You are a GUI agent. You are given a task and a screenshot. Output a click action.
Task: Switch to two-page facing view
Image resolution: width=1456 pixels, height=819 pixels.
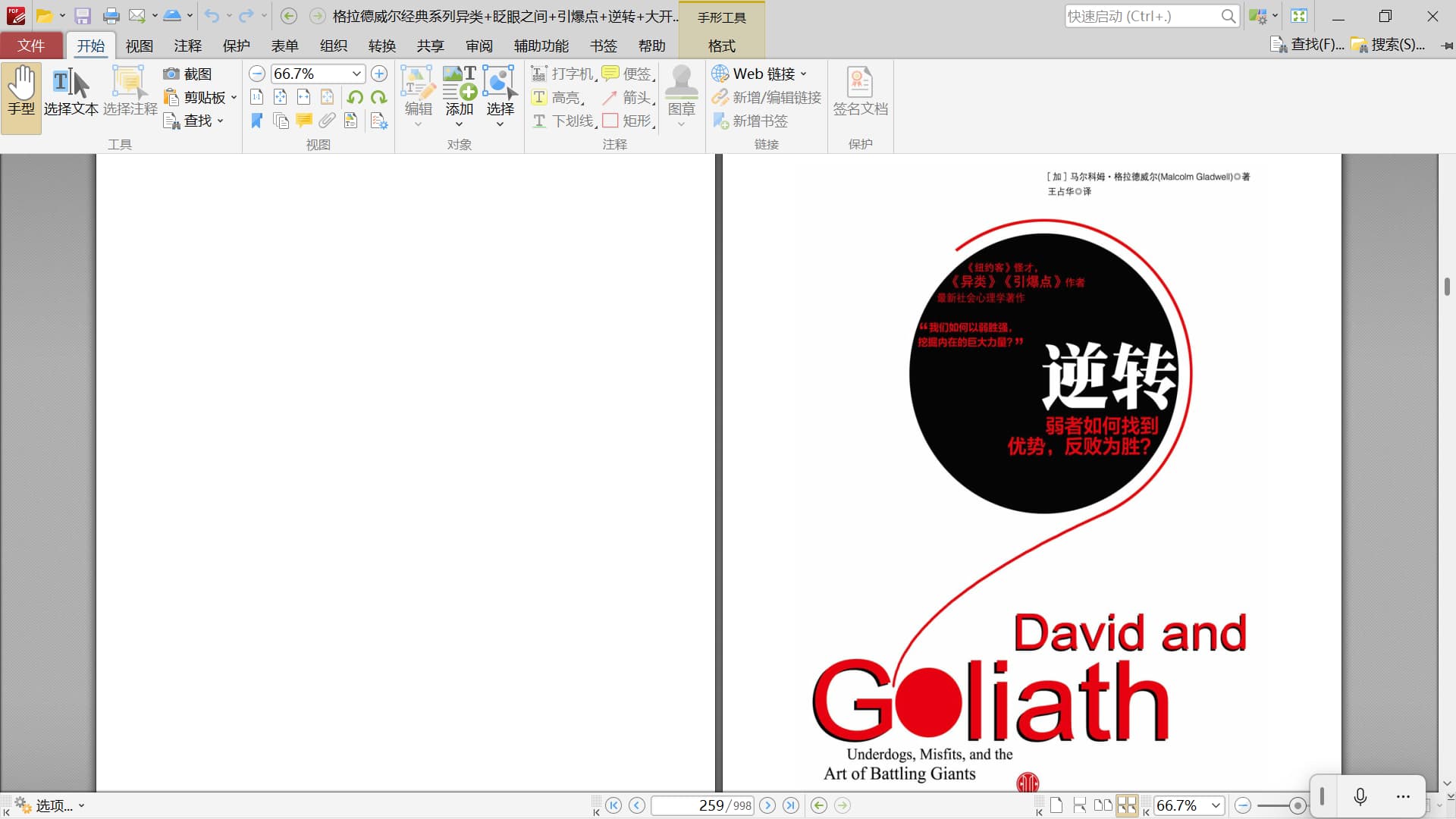tap(1103, 805)
